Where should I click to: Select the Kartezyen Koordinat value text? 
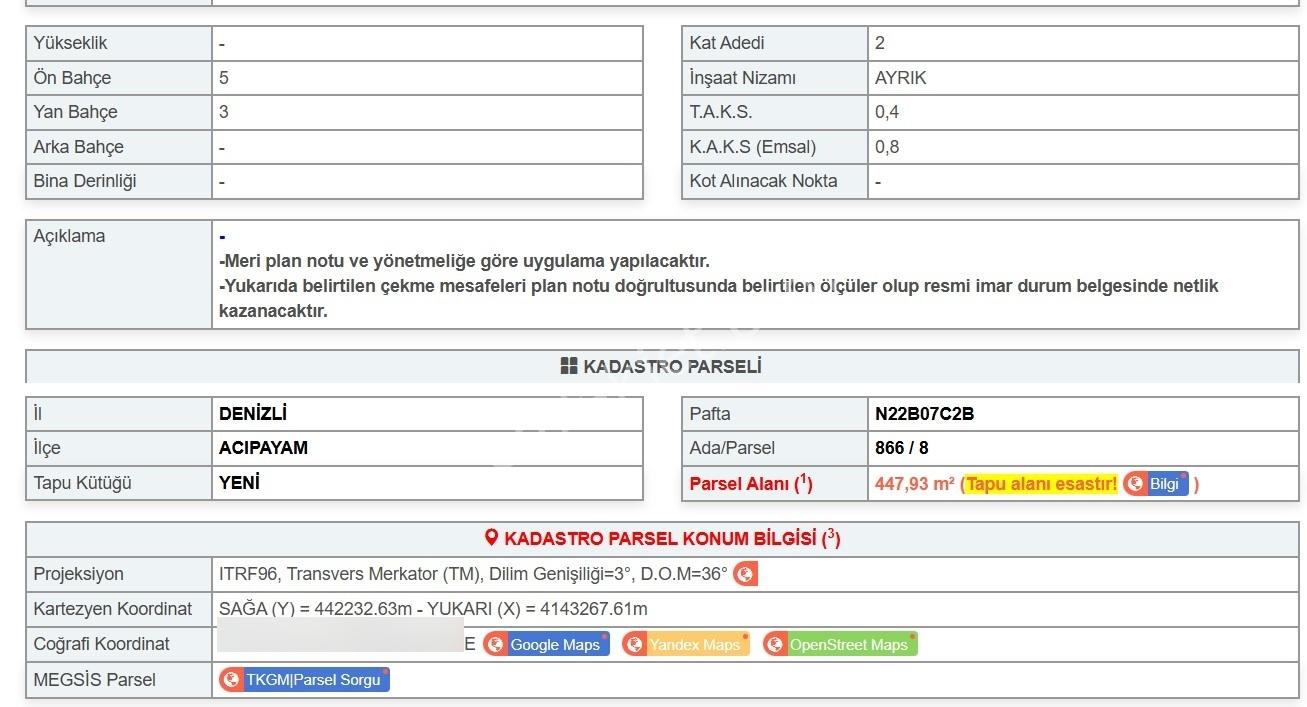[433, 609]
